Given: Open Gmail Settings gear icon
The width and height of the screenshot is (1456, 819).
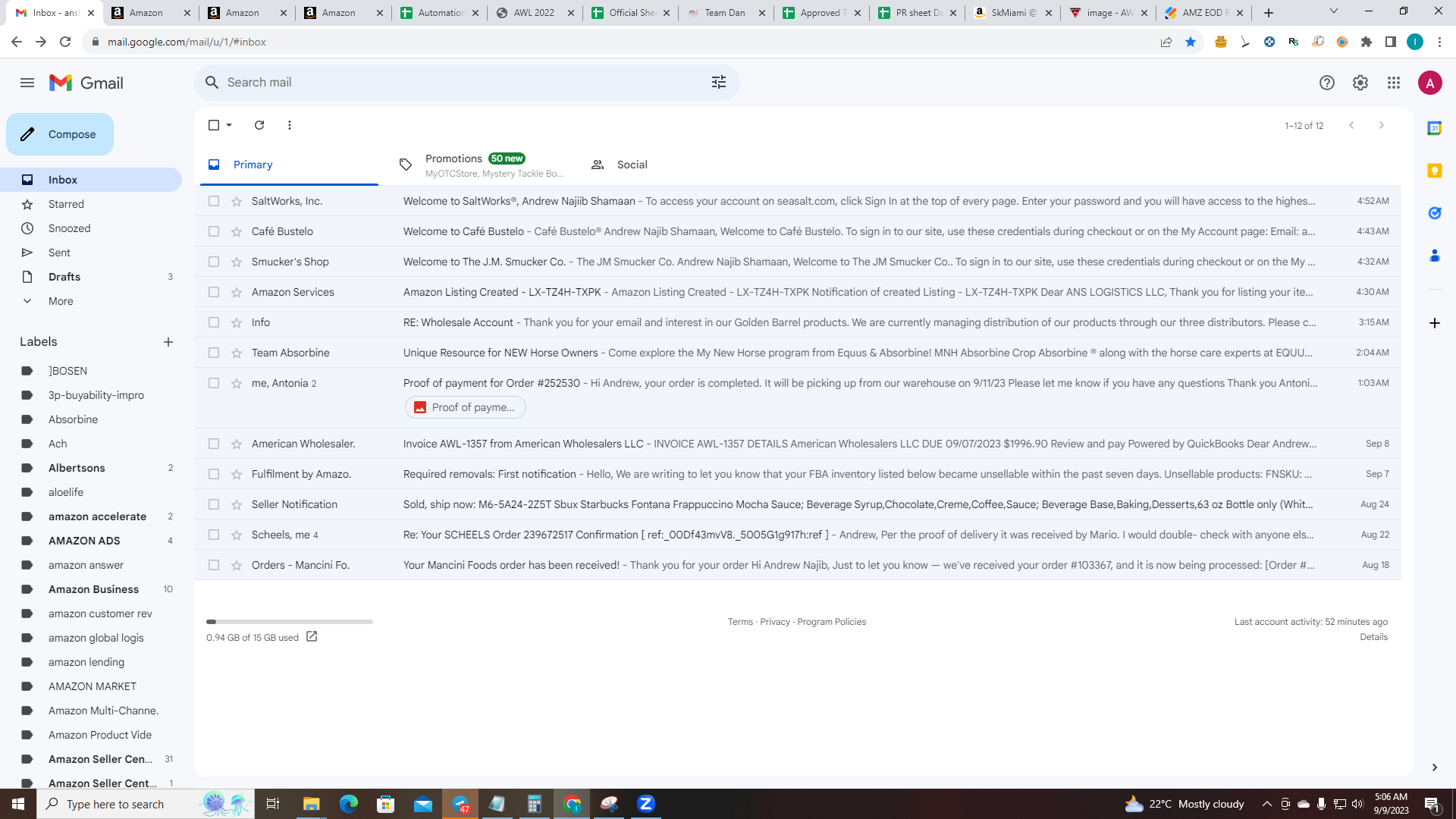Looking at the screenshot, I should click(1360, 83).
